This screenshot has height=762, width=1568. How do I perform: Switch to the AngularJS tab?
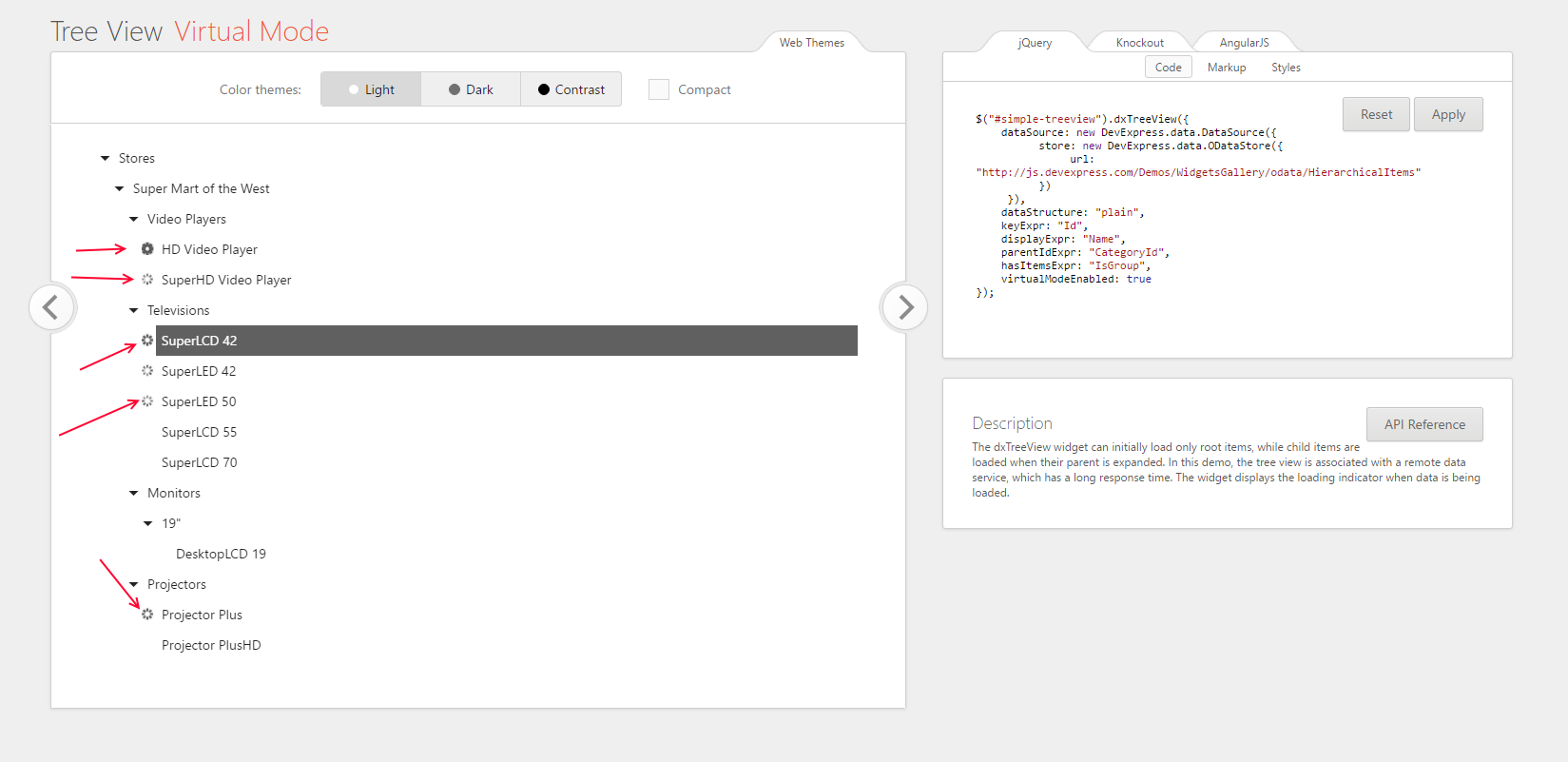1244,43
